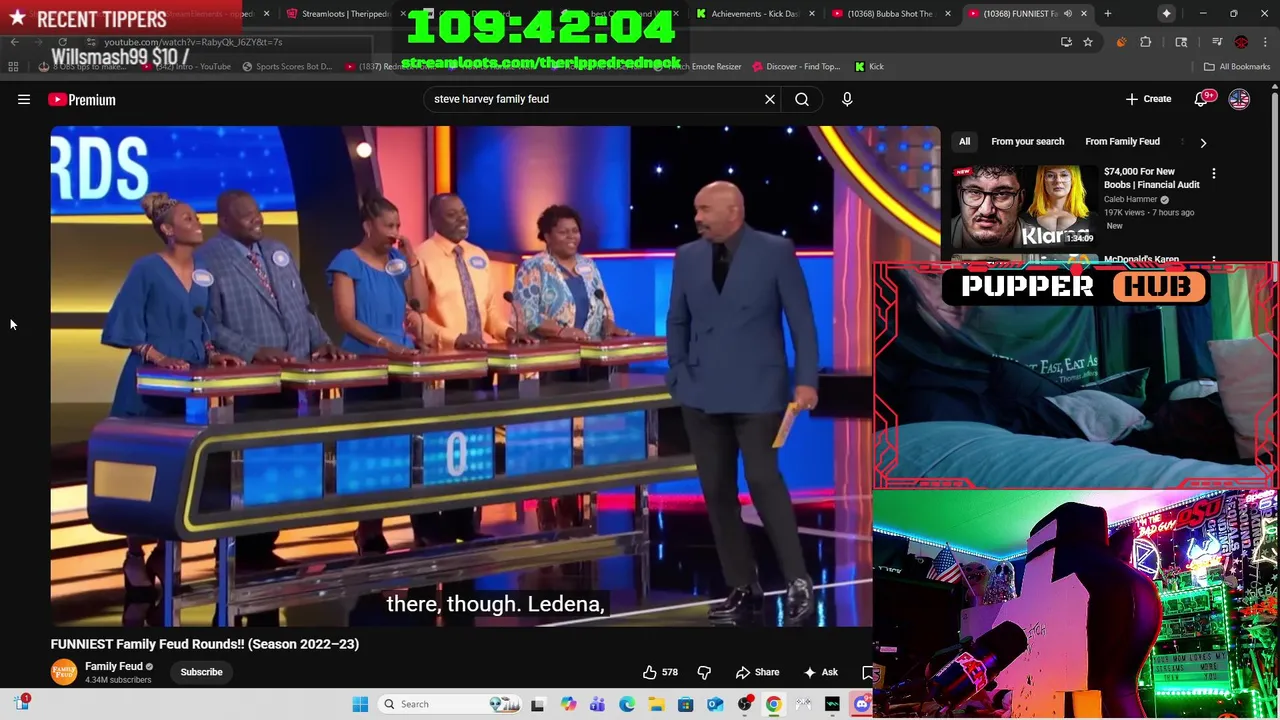
Task: Open Microsoft Store from the taskbar
Action: [x=685, y=704]
